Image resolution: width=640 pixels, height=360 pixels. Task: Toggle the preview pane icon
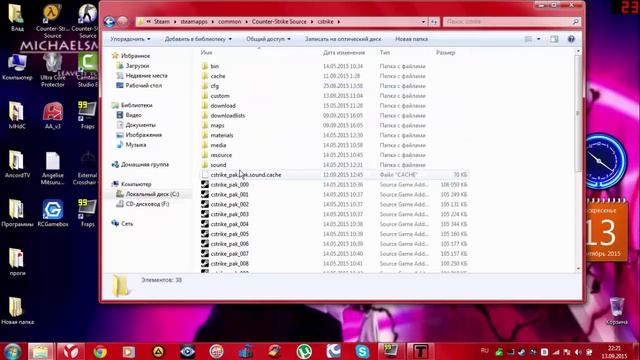pyautogui.click(x=553, y=39)
